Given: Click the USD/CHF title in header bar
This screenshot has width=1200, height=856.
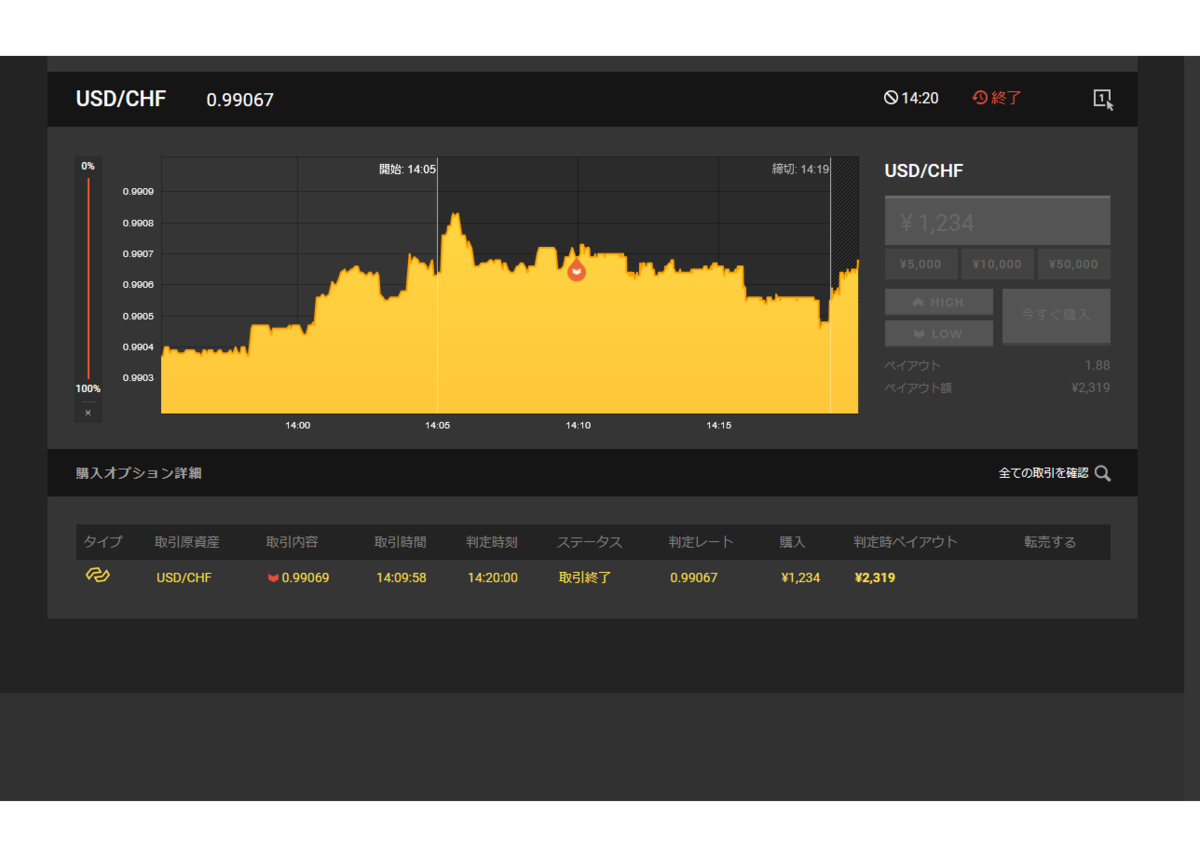Looking at the screenshot, I should point(121,99).
